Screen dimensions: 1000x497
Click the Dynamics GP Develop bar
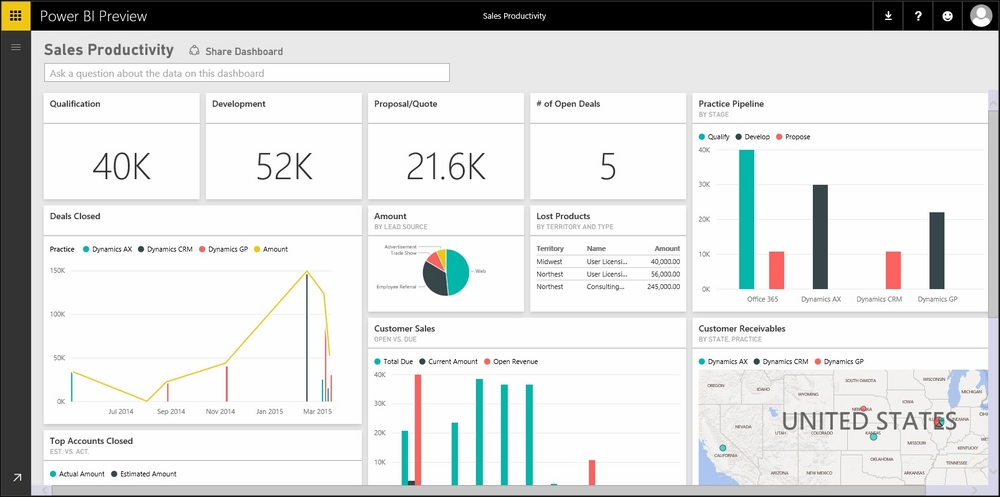[937, 251]
